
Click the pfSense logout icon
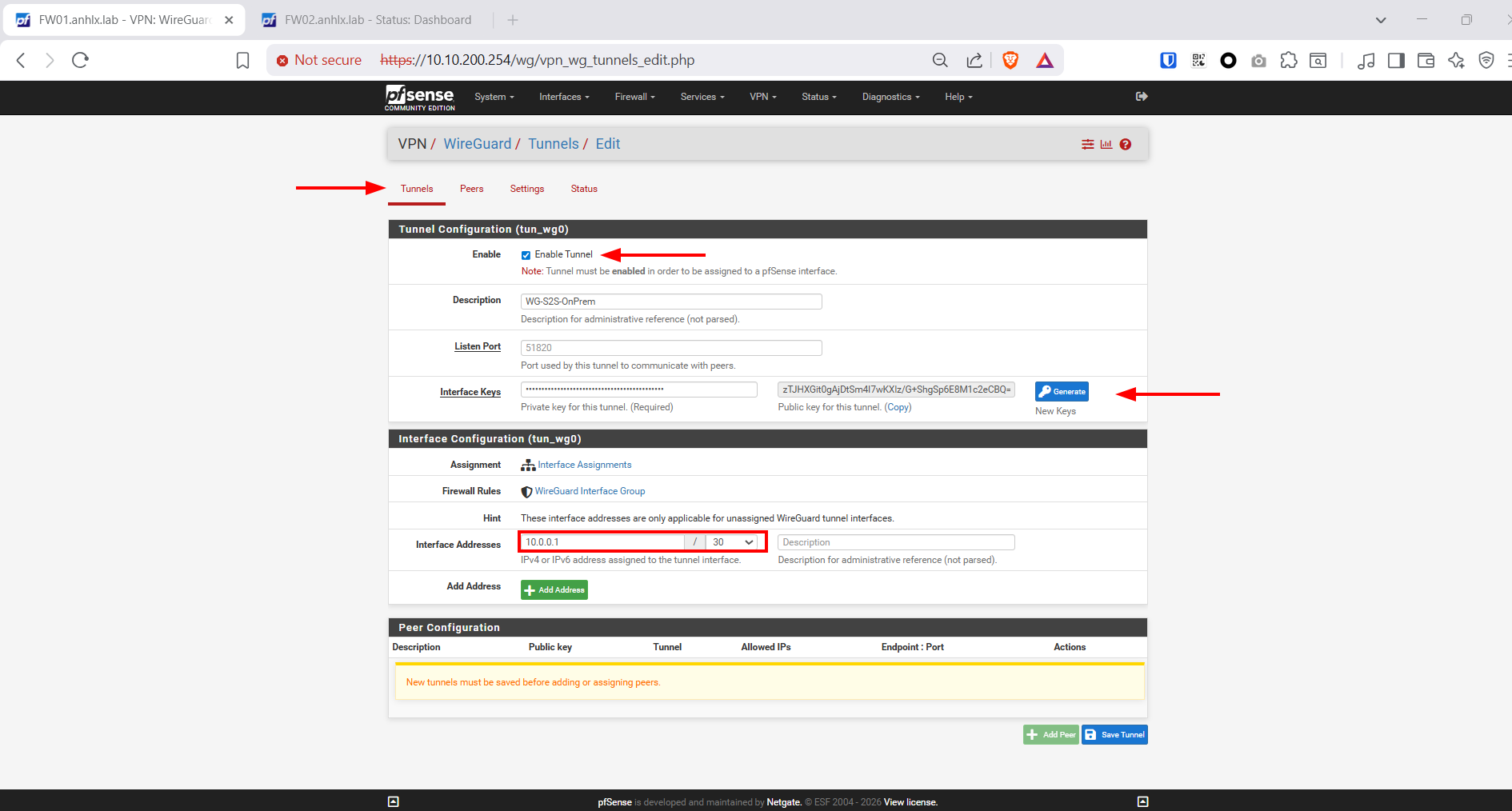click(x=1142, y=97)
